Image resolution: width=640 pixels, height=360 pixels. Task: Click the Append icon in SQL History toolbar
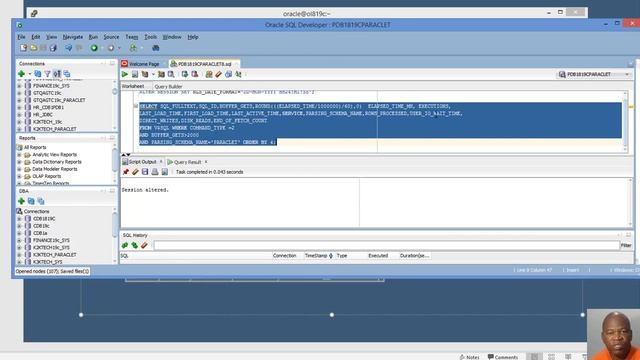(125, 245)
